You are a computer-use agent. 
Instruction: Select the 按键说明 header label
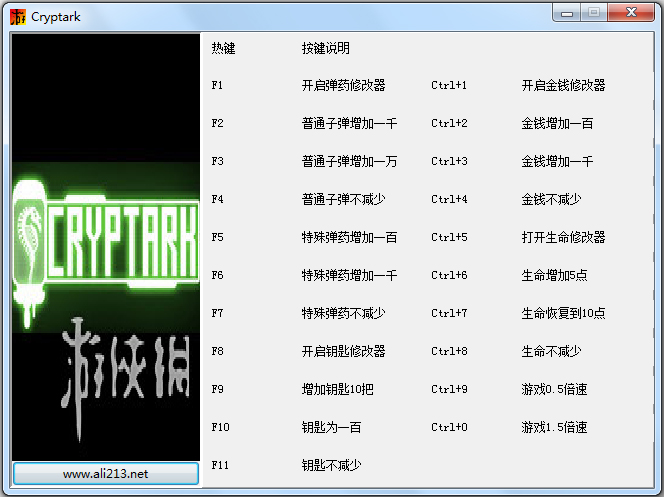326,48
